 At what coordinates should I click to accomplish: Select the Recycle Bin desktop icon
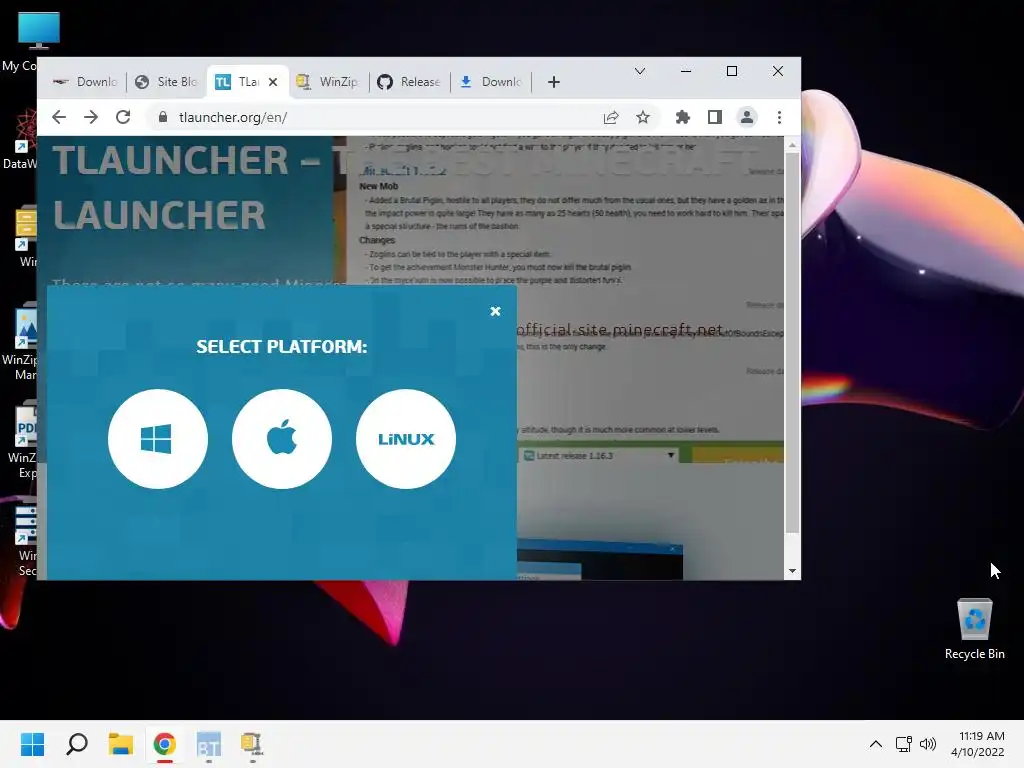pos(974,628)
